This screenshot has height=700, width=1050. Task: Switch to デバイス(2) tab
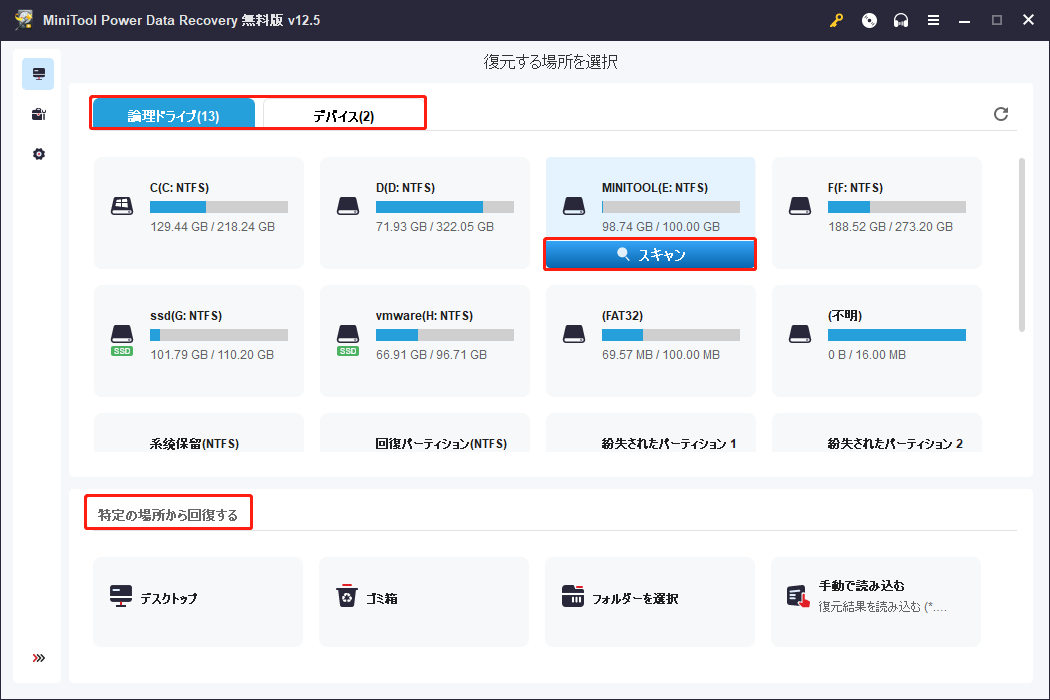tap(344, 115)
